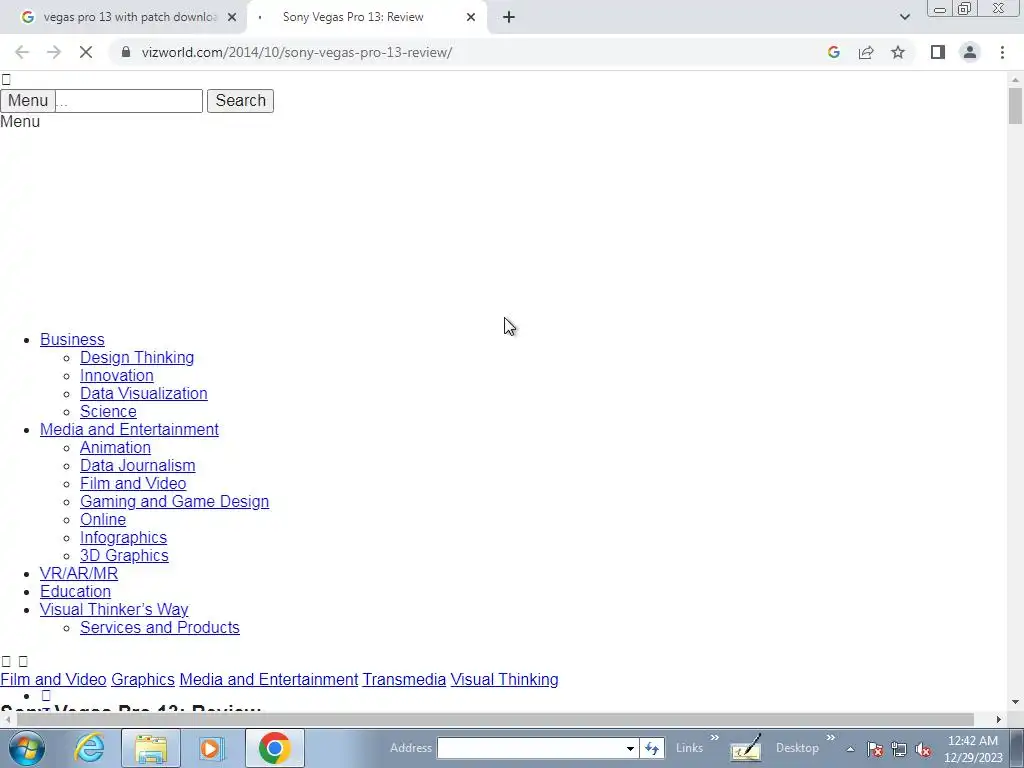Click the browser back arrow

coord(22,52)
